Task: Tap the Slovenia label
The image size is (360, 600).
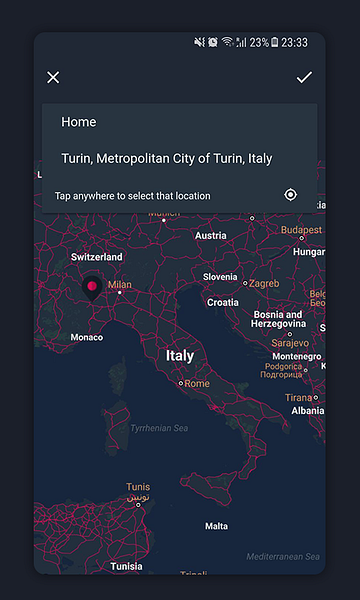Action: [x=220, y=277]
